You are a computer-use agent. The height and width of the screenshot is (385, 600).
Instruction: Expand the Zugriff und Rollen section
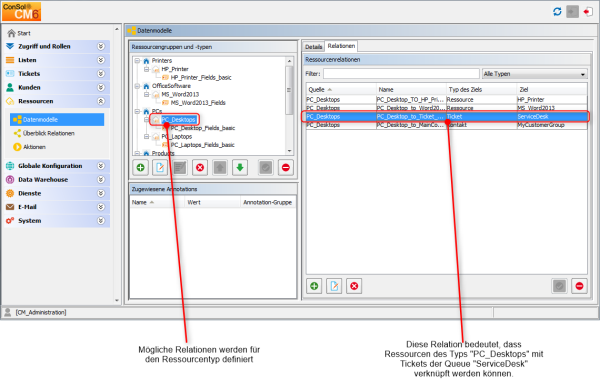[101, 46]
